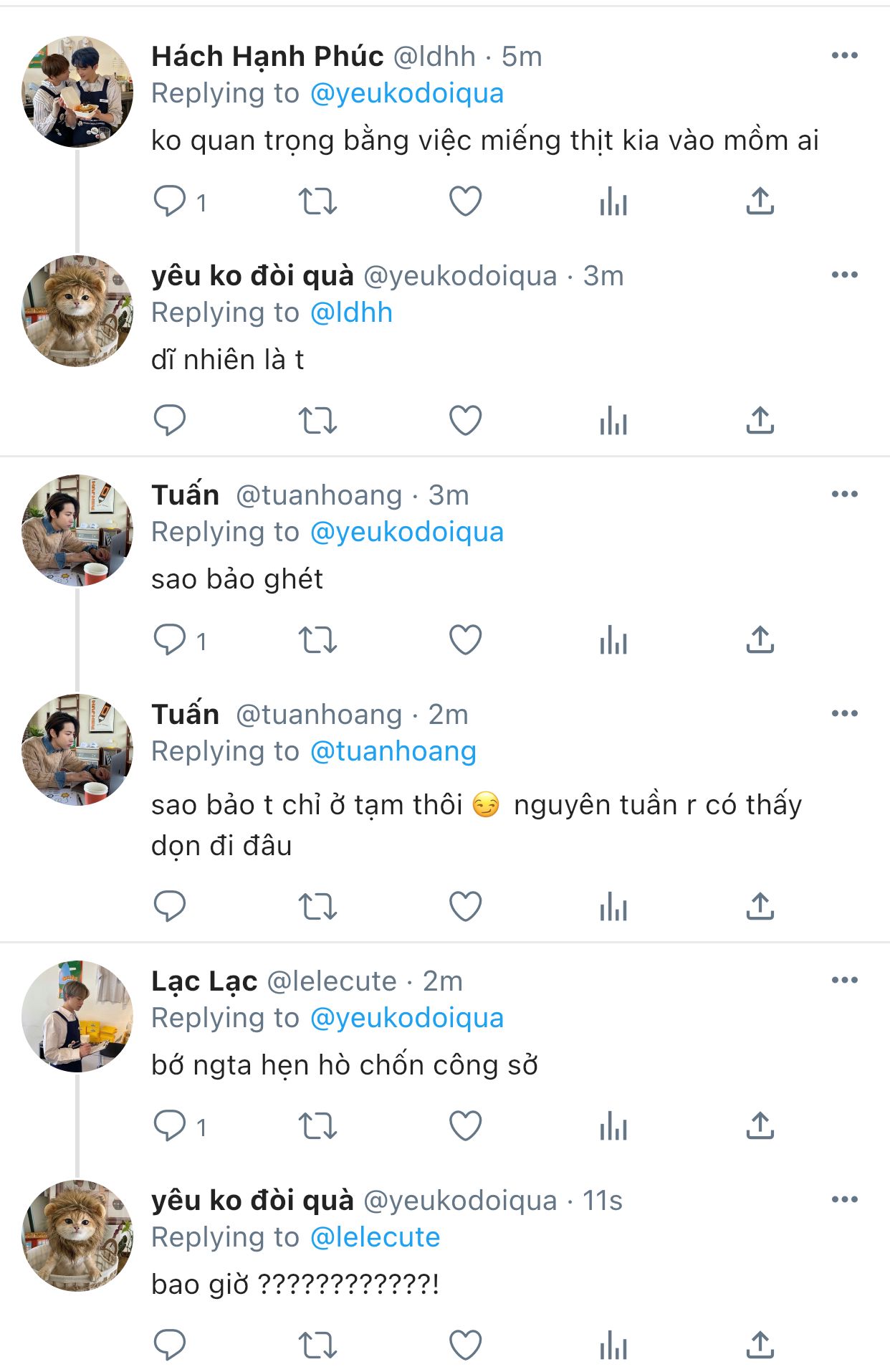Open the @lelecute mention link

click(375, 1238)
